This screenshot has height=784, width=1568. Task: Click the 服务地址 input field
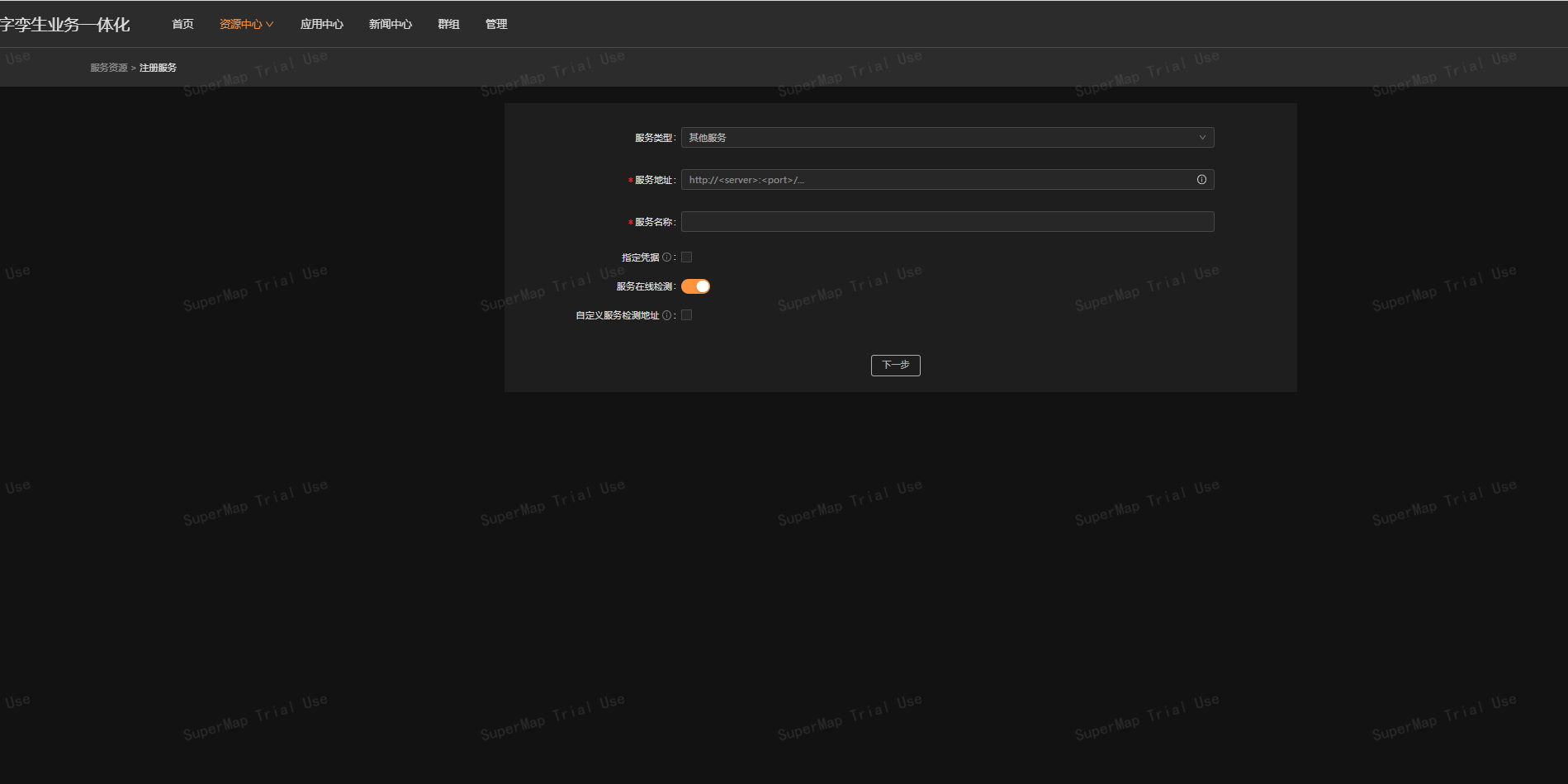point(947,180)
